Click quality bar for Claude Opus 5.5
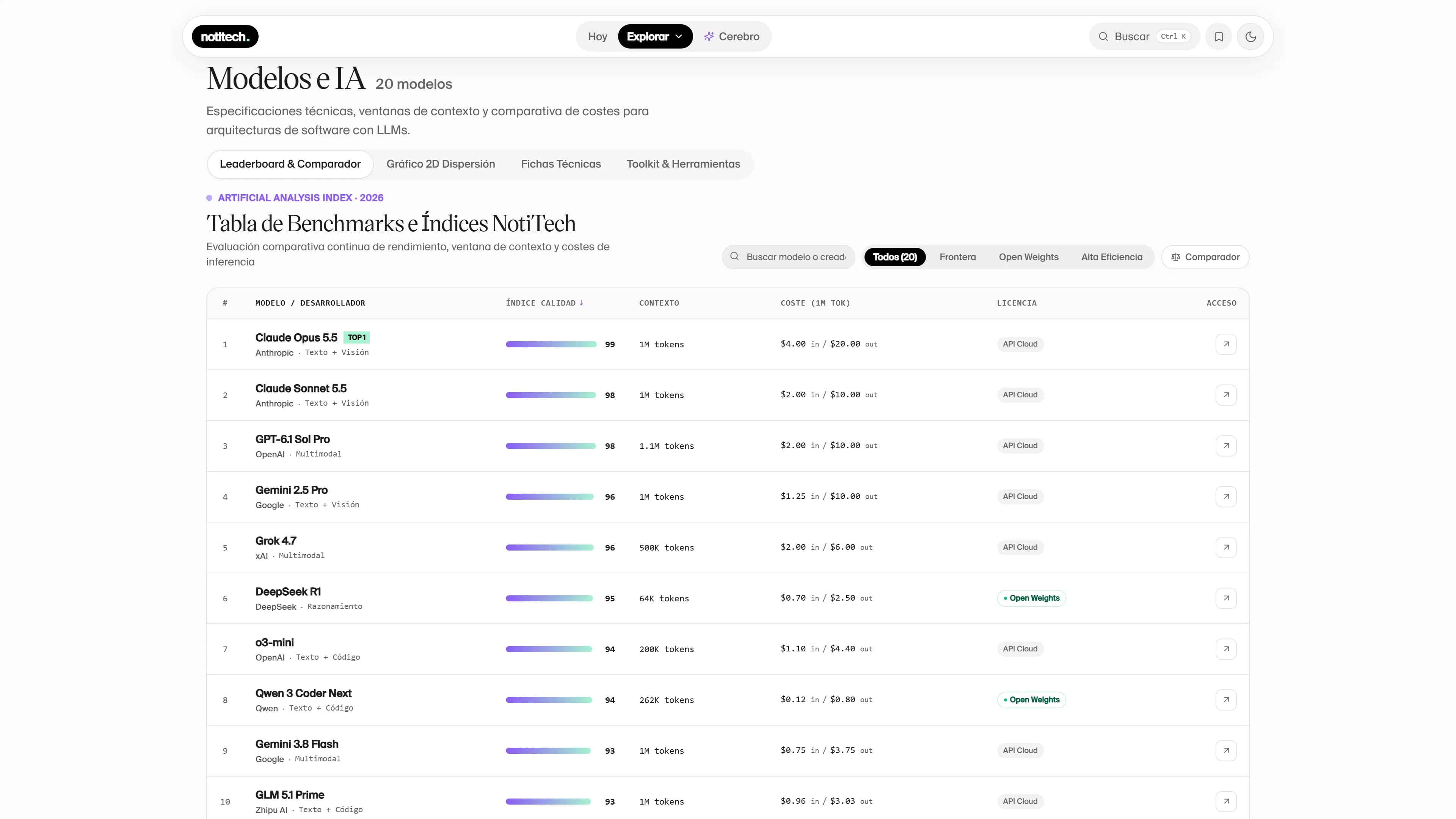Image resolution: width=1456 pixels, height=819 pixels. tap(551, 344)
